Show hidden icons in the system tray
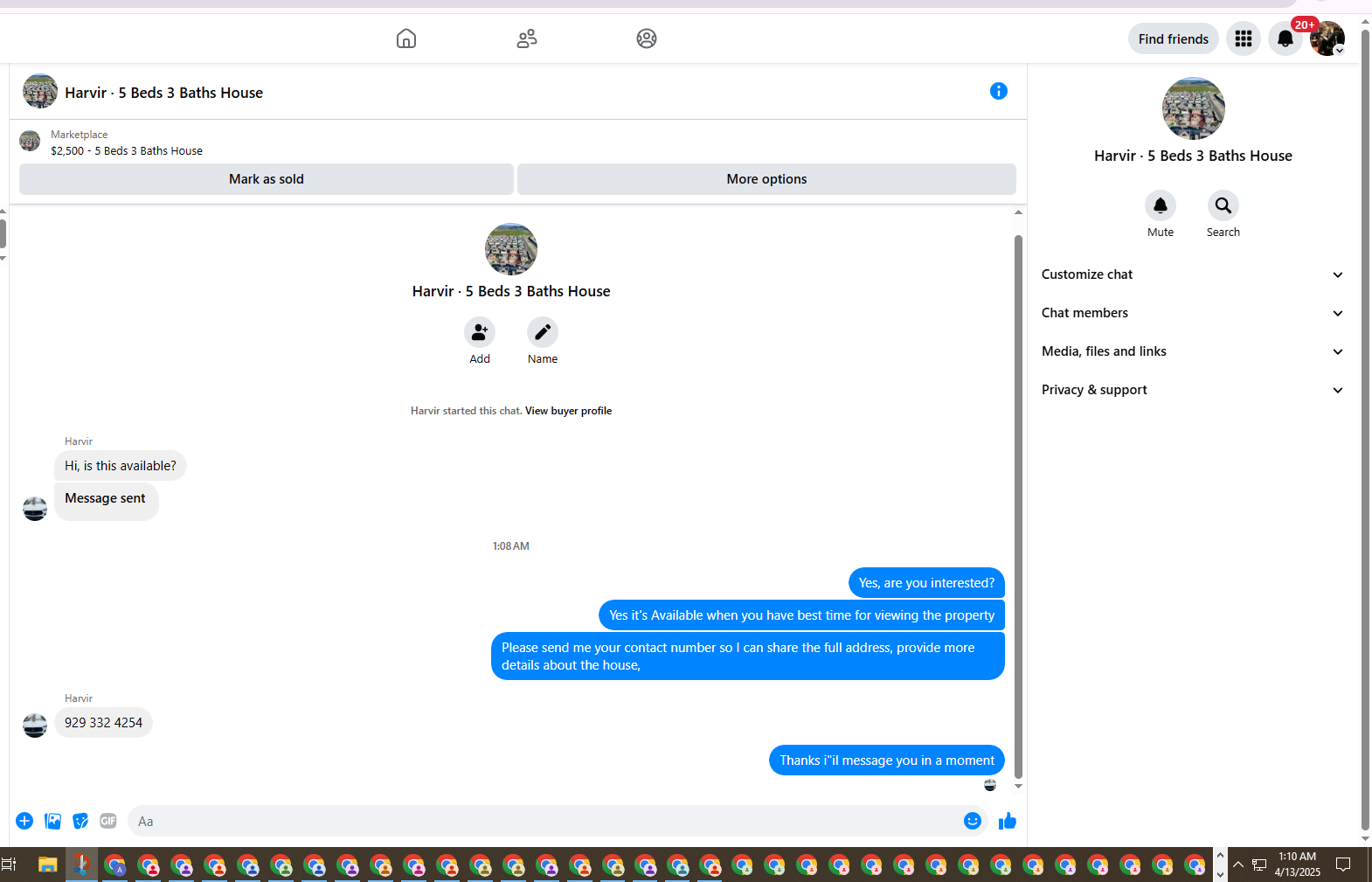 pyautogui.click(x=1238, y=865)
